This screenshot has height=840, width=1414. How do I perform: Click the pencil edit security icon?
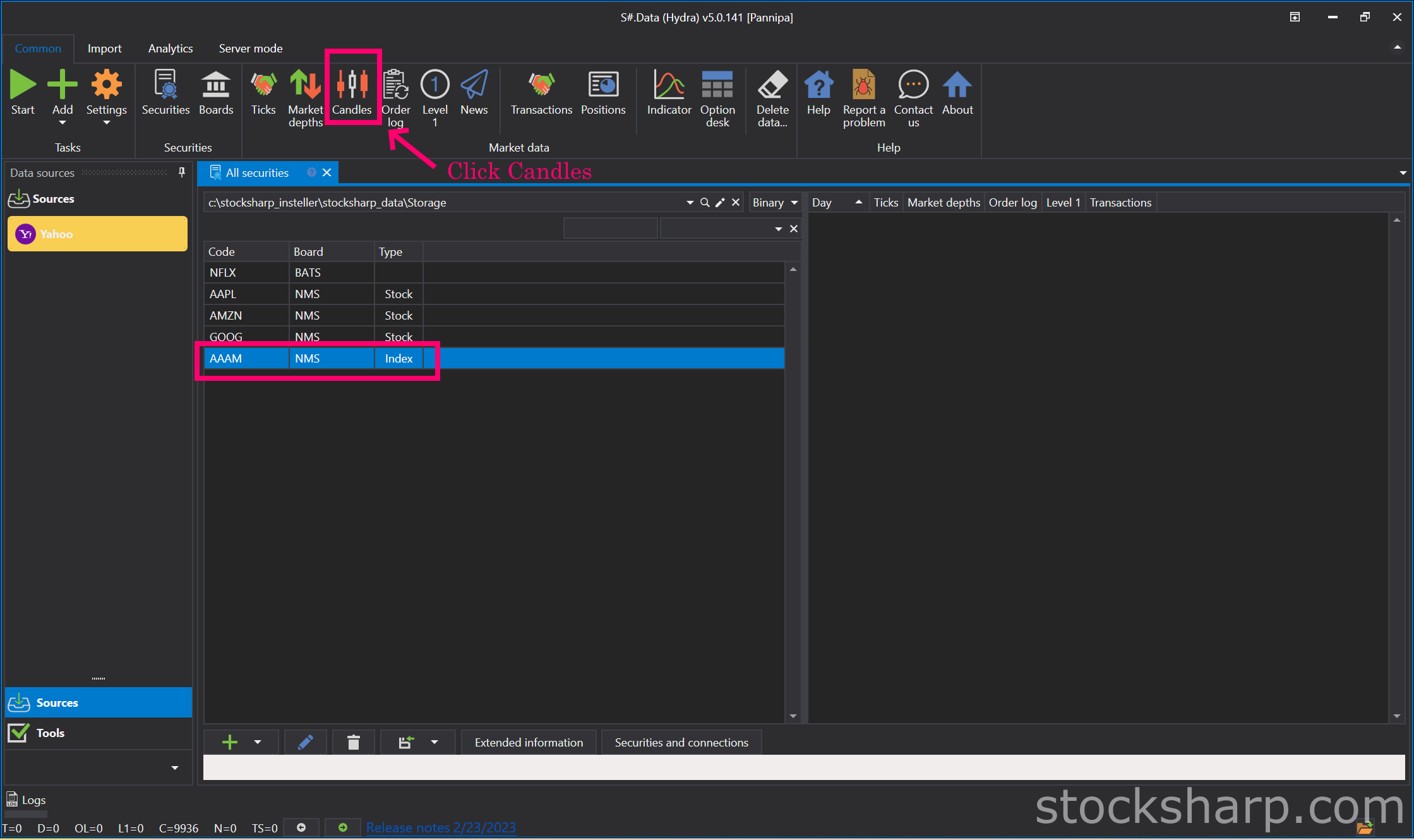(x=305, y=742)
